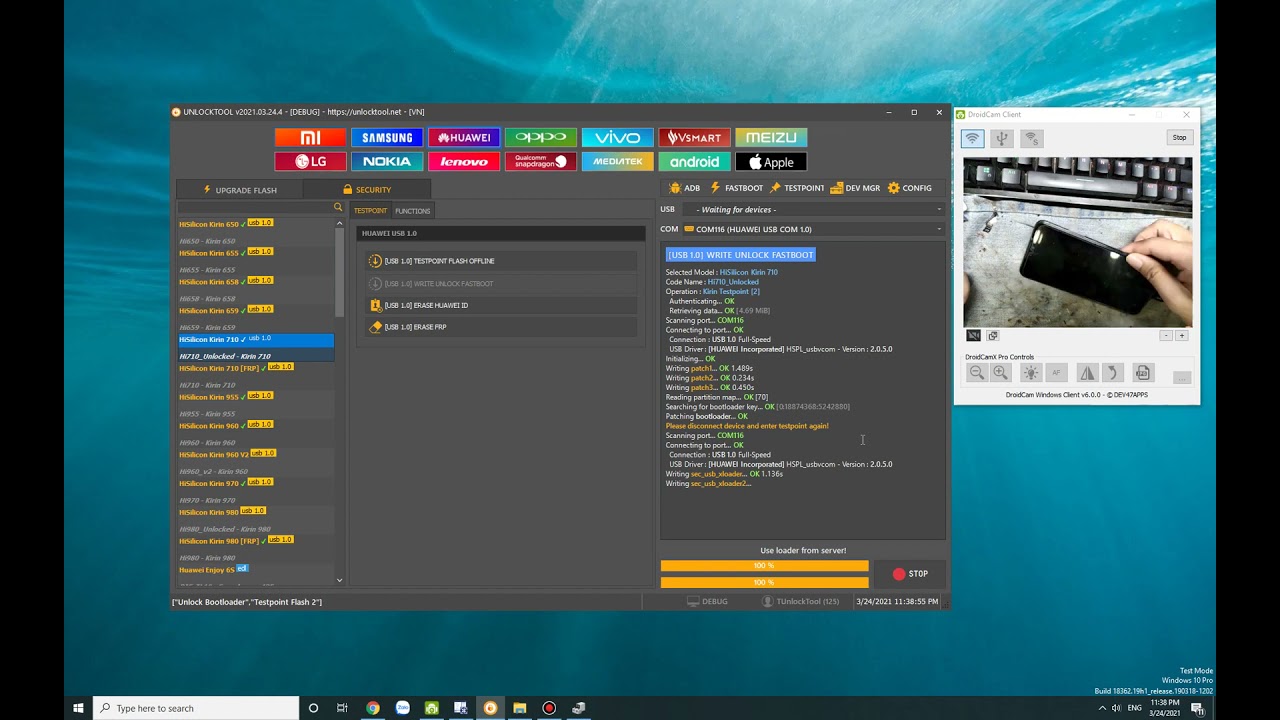Open the Testpoint tools
This screenshot has width=1280, height=720.
[797, 188]
